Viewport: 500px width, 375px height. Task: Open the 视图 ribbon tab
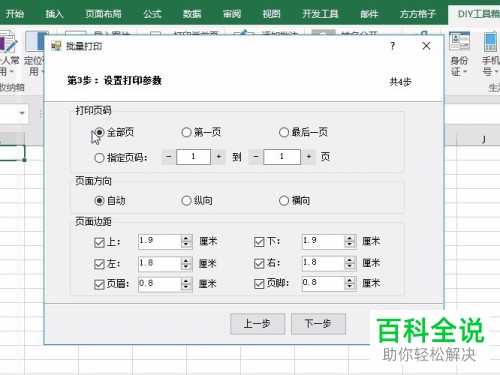[271, 14]
